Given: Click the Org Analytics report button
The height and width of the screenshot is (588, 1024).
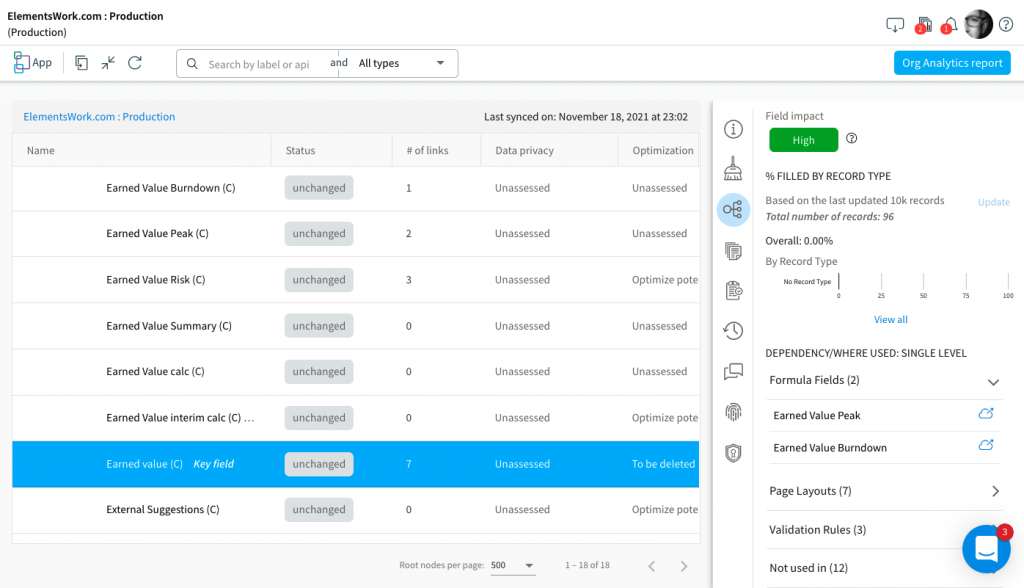Looking at the screenshot, I should tap(952, 63).
